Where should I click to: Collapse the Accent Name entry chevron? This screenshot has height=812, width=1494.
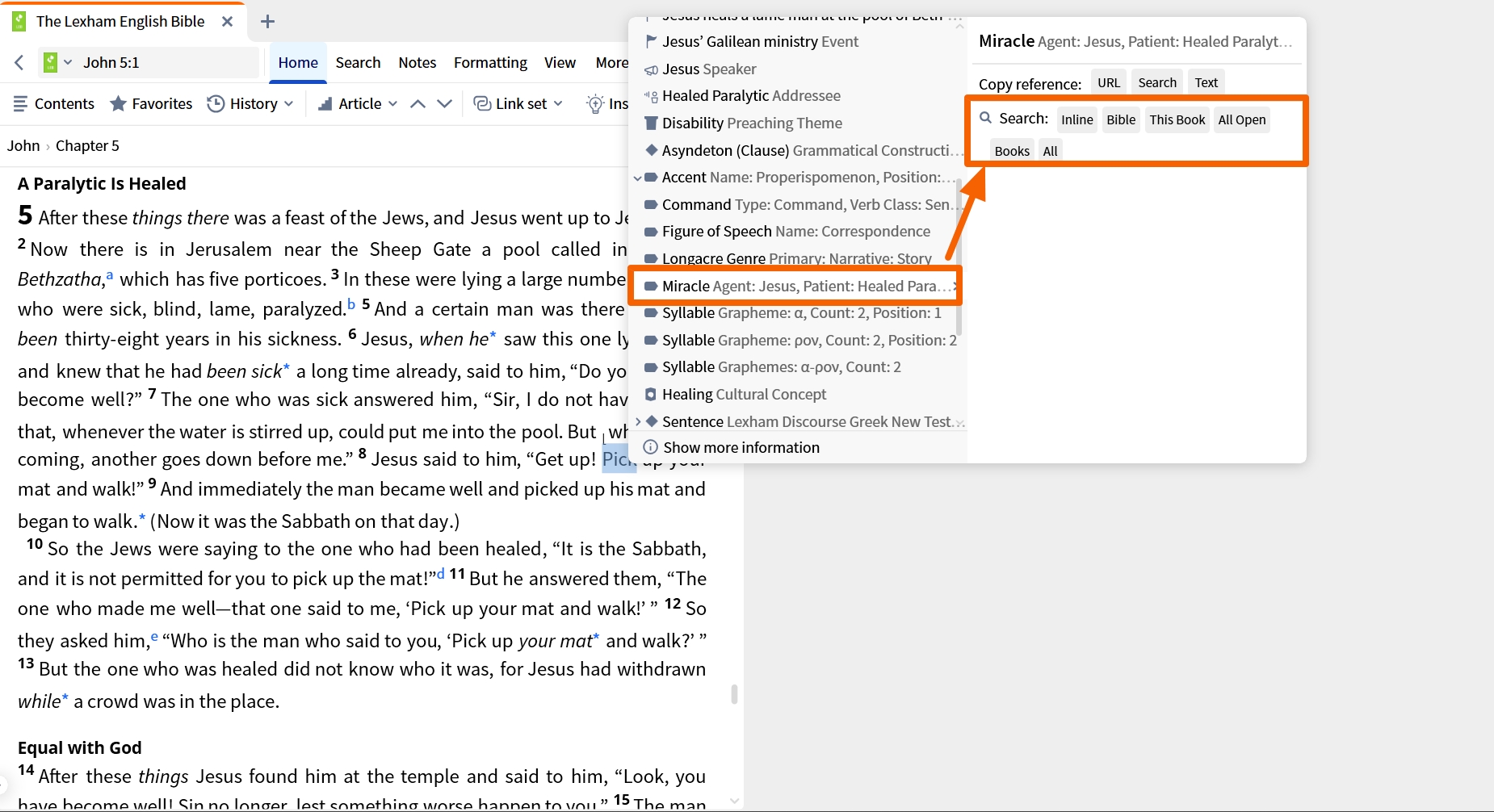[637, 178]
